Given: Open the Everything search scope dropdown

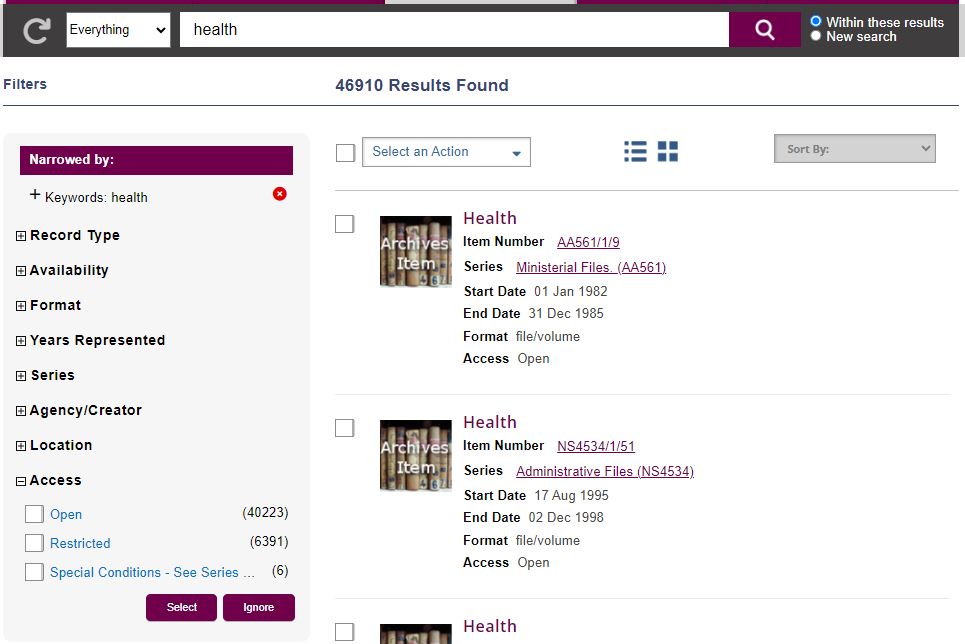Looking at the screenshot, I should pyautogui.click(x=118, y=30).
